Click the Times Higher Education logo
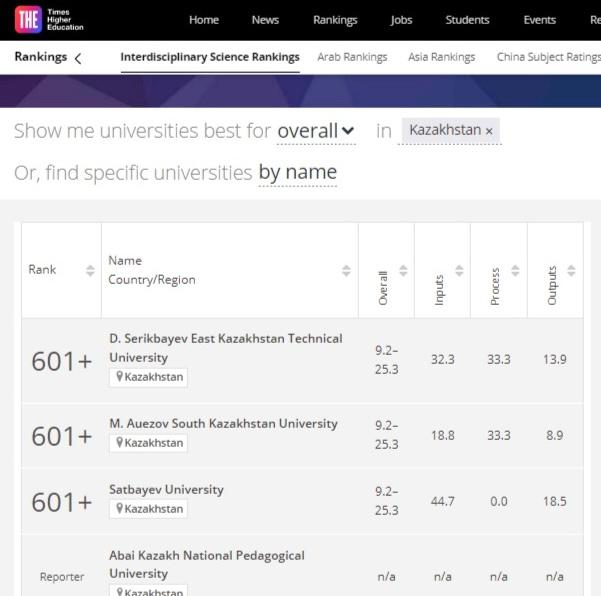The image size is (601, 596). click(50, 20)
